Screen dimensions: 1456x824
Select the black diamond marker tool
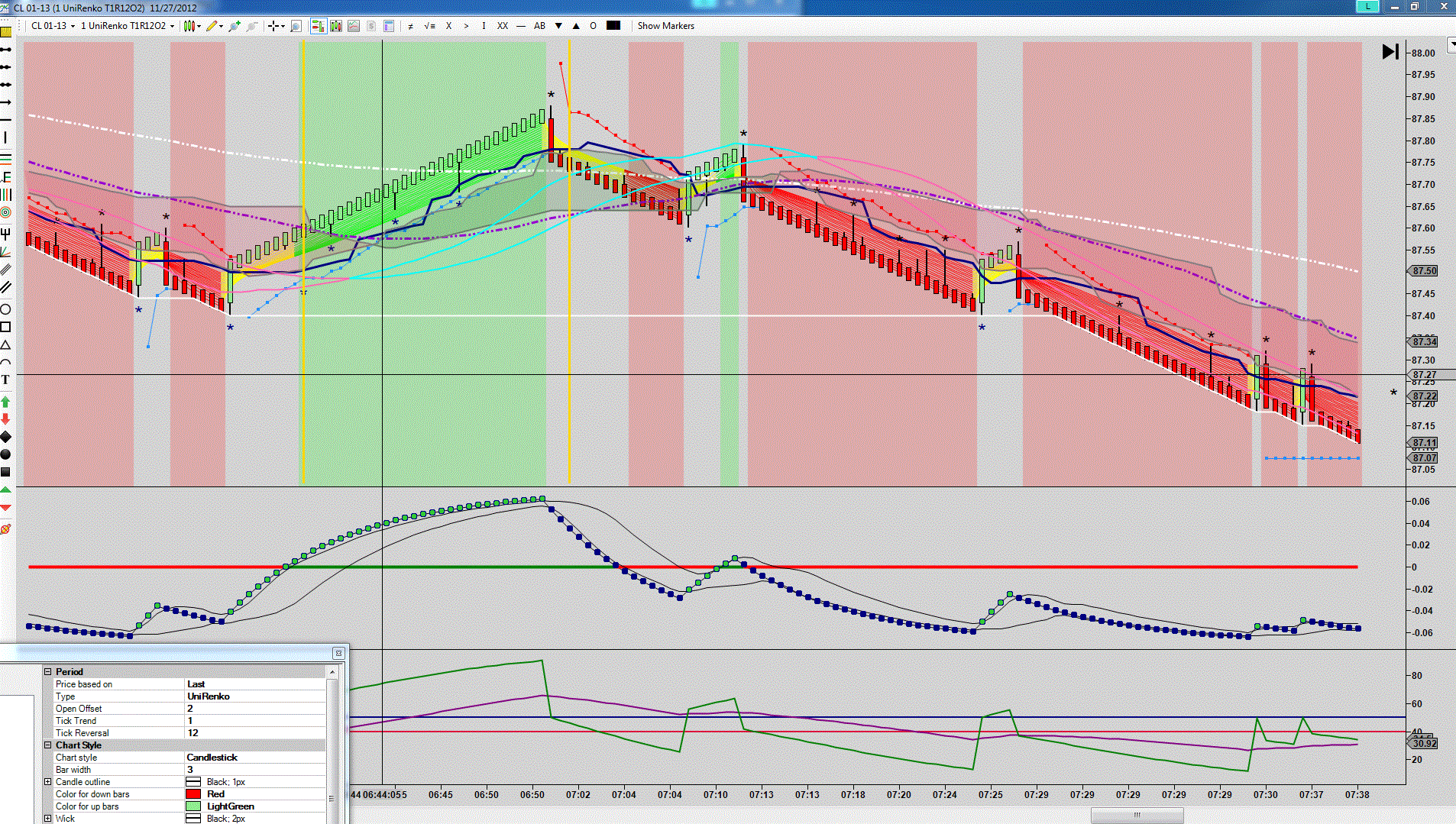(6, 437)
